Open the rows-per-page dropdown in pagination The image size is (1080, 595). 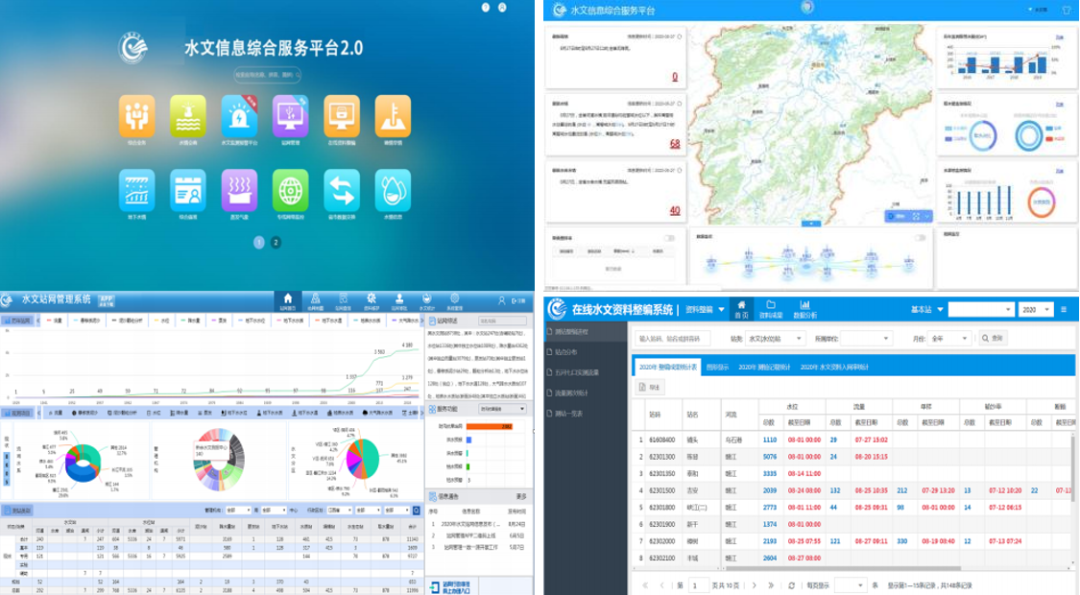[850, 585]
